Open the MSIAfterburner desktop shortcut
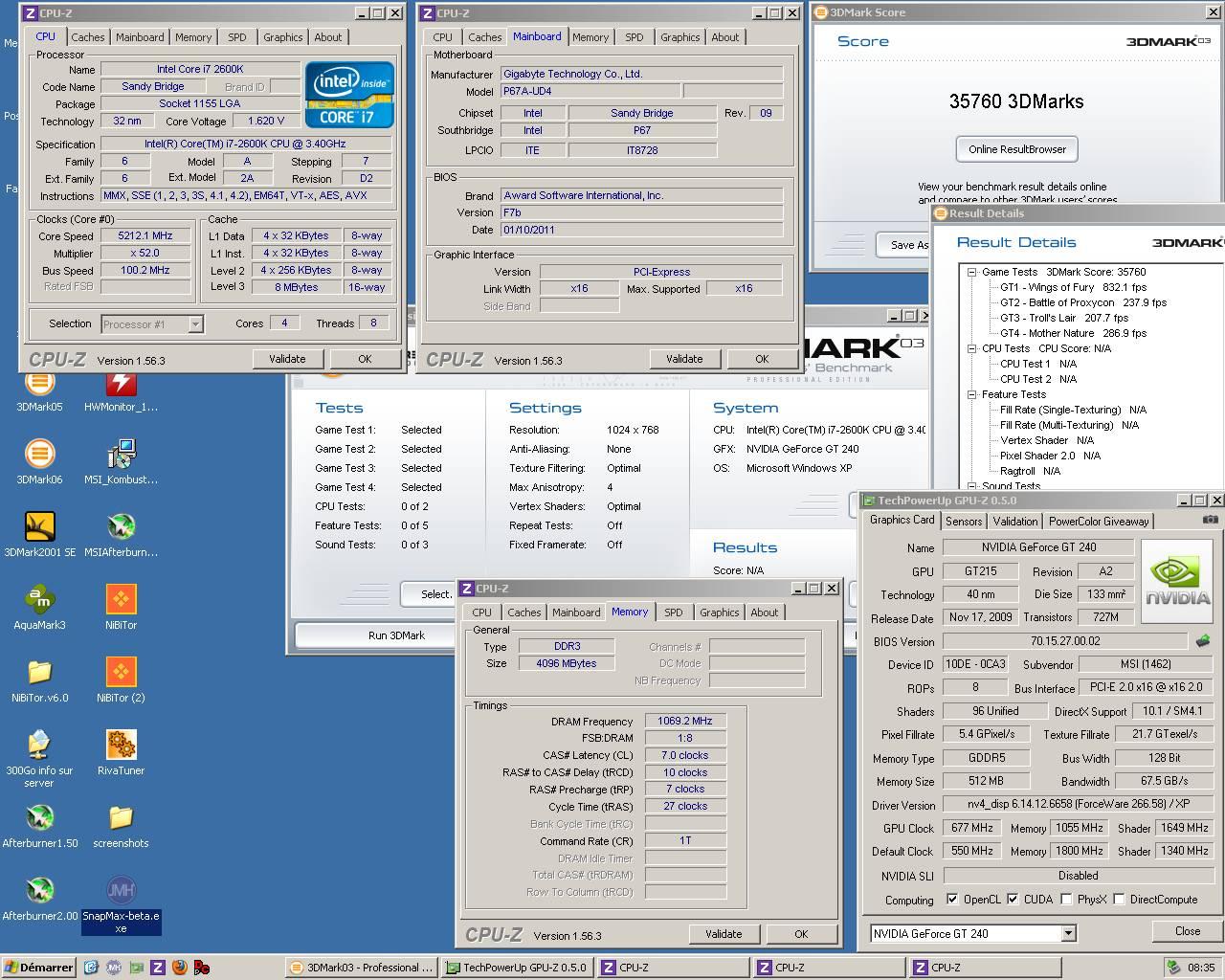Viewport: 1225px width, 980px height. [x=121, y=535]
